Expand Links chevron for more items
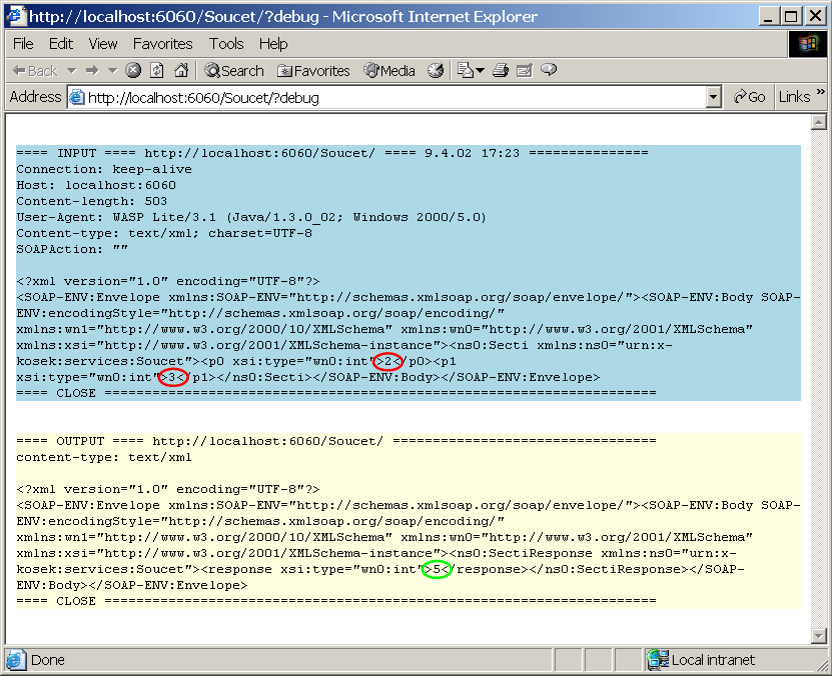832x676 pixels. coord(820,92)
